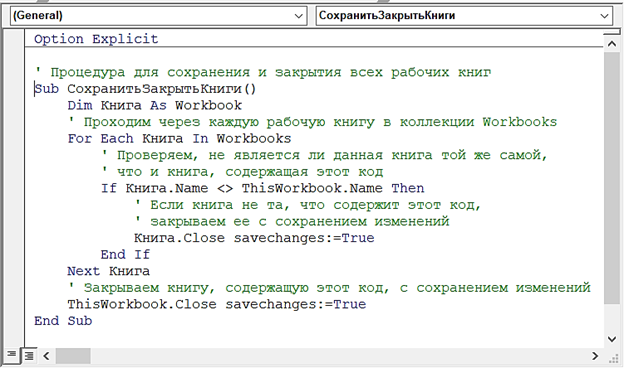Click the horizontal scrollbar left arrow

[x=46, y=356]
